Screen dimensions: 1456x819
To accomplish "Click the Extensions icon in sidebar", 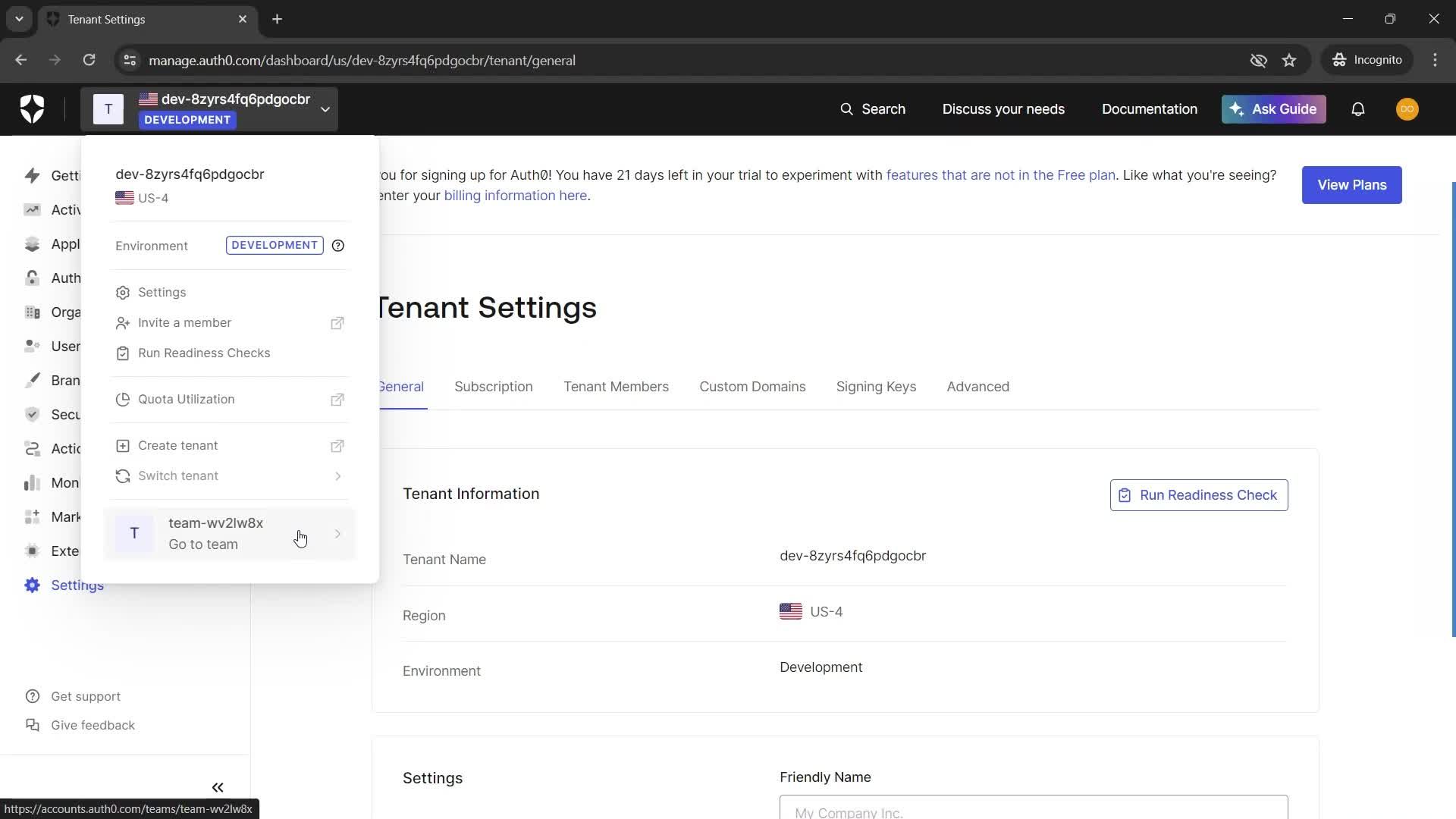I will coord(32,551).
